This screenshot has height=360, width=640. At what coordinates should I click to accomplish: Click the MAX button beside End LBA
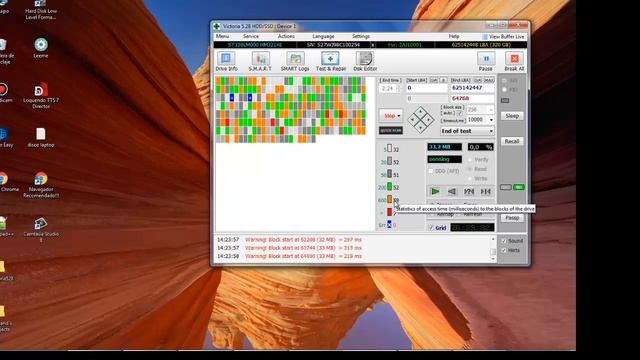click(489, 80)
